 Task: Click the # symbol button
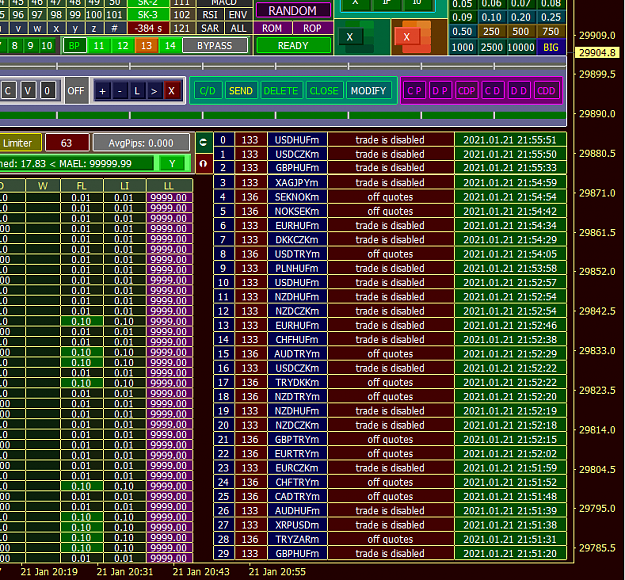click(114, 28)
